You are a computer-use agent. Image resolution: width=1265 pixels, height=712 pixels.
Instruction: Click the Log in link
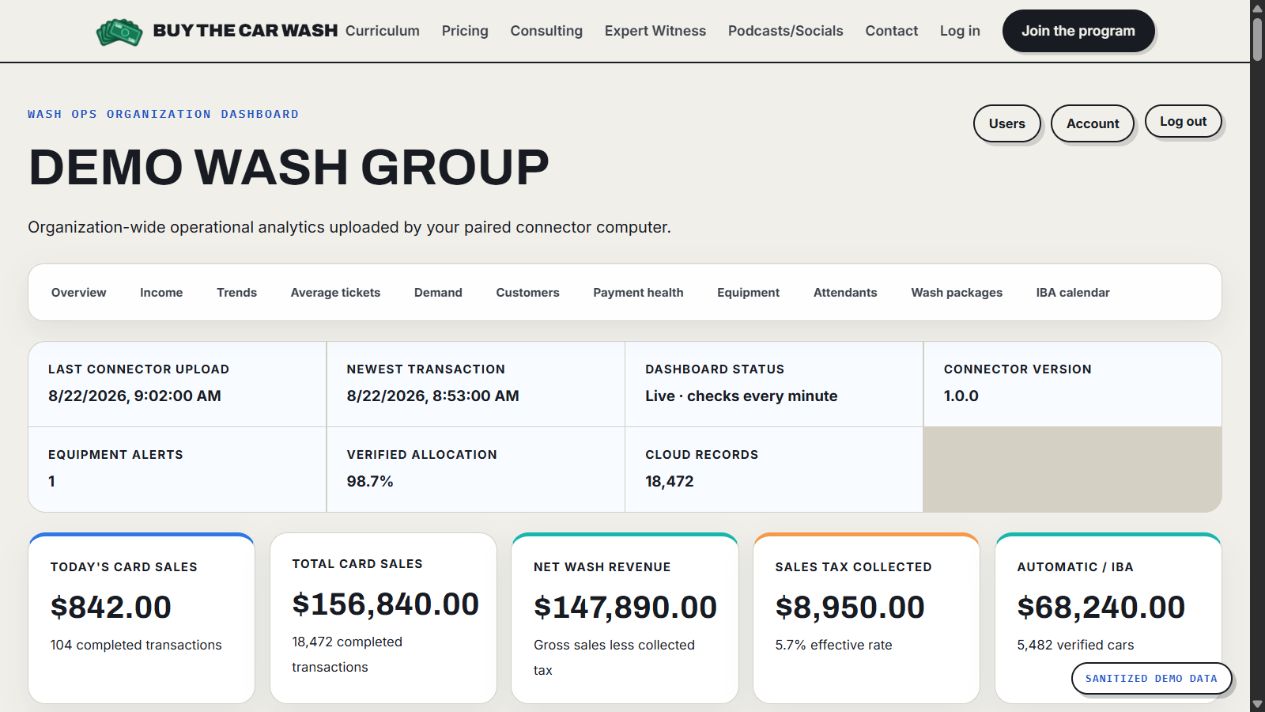(960, 31)
